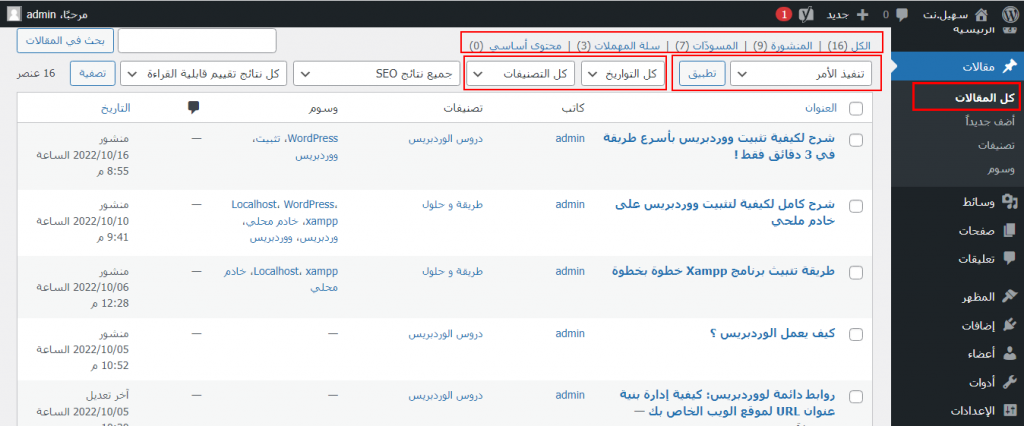Open the وسائط media menu icon
Viewport: 1024px width, 426px height.
1010,202
